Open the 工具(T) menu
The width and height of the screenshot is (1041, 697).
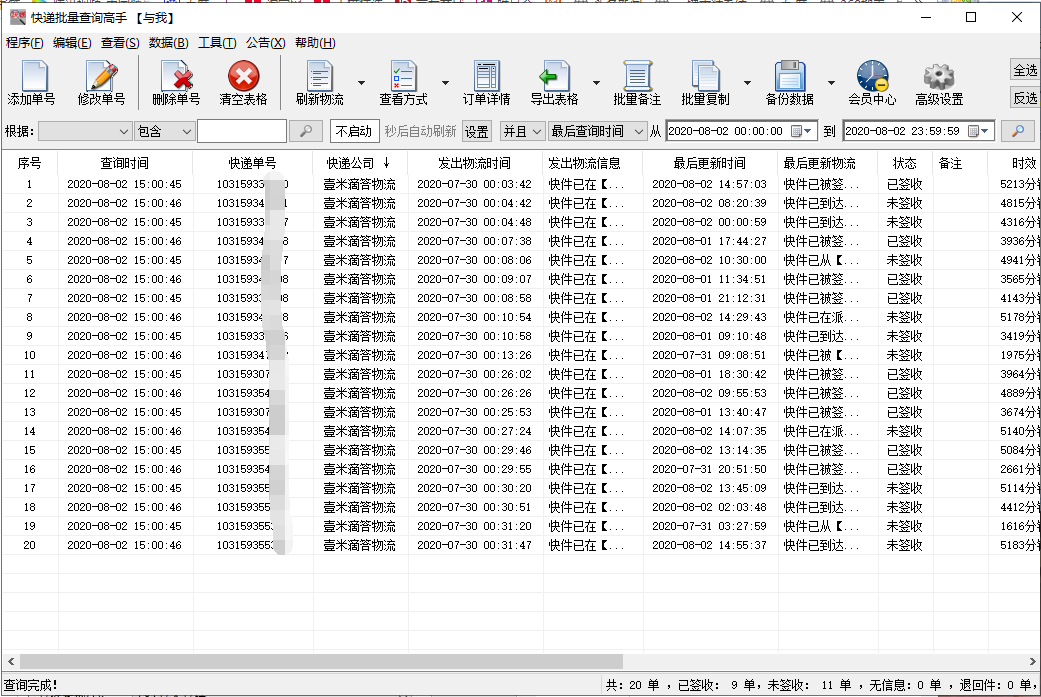point(217,43)
